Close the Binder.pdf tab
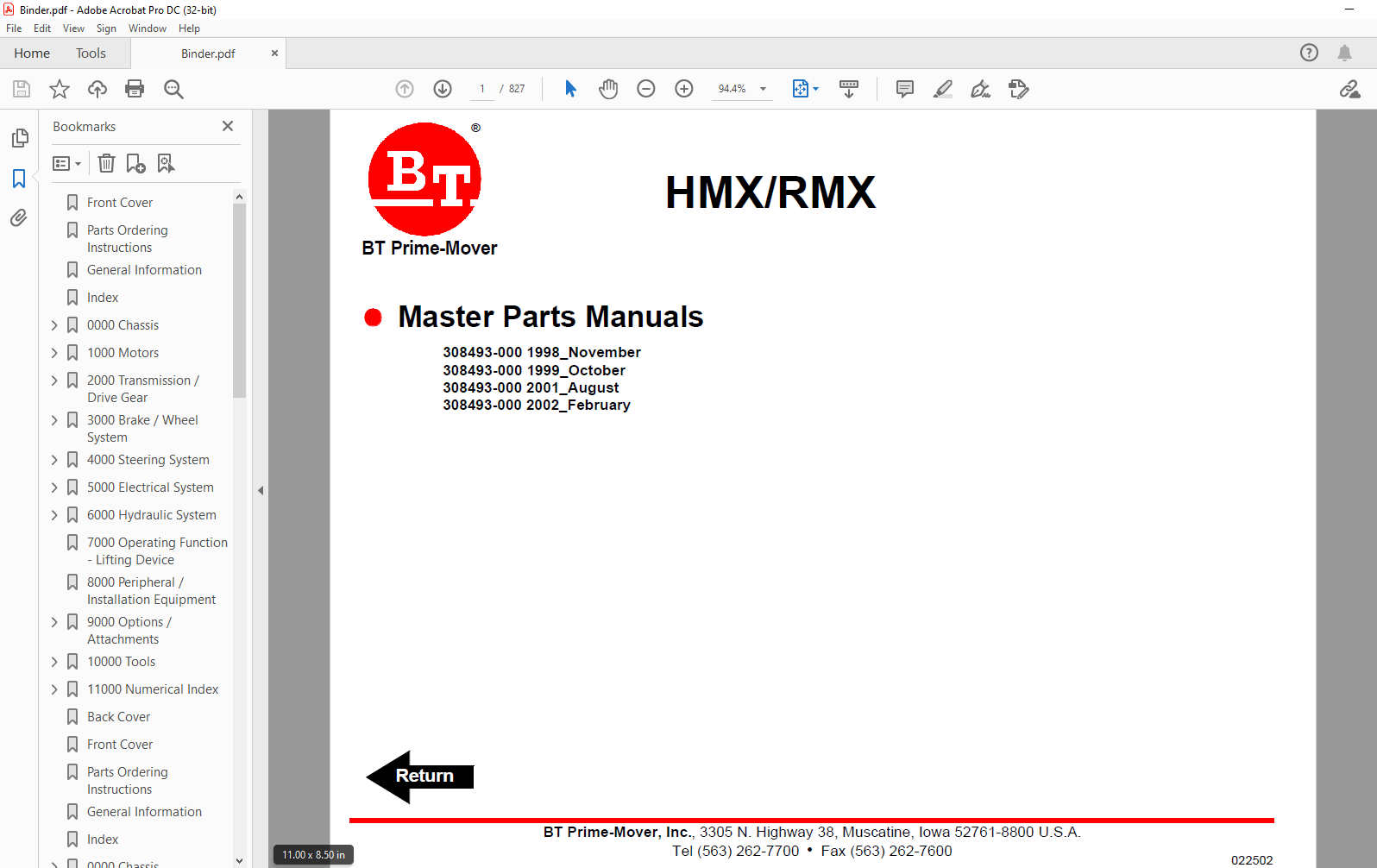 [274, 53]
